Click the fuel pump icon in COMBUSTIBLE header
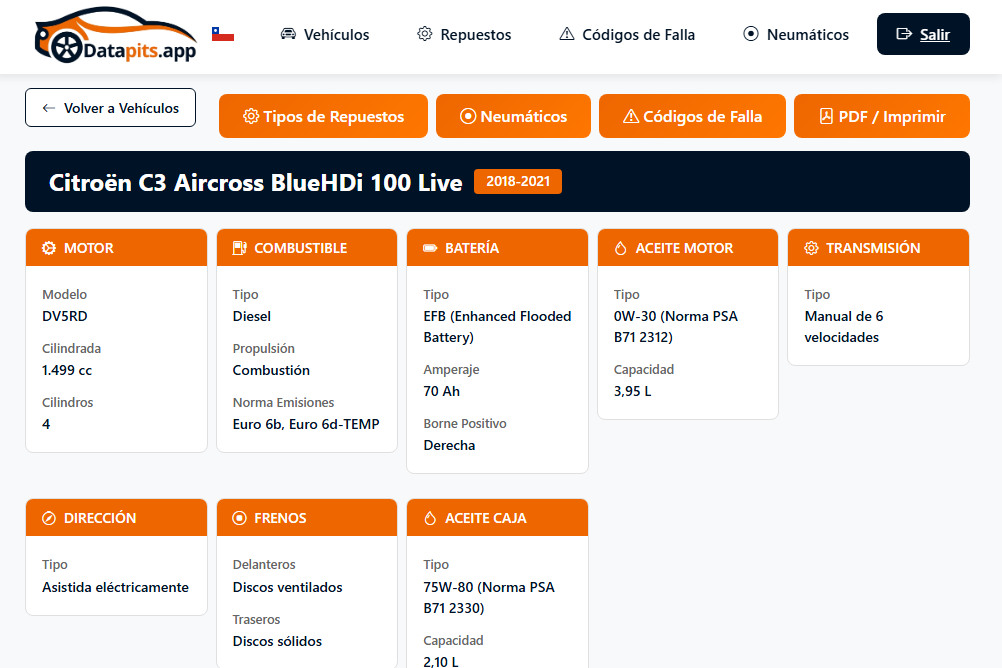The image size is (1002, 668). (x=240, y=248)
